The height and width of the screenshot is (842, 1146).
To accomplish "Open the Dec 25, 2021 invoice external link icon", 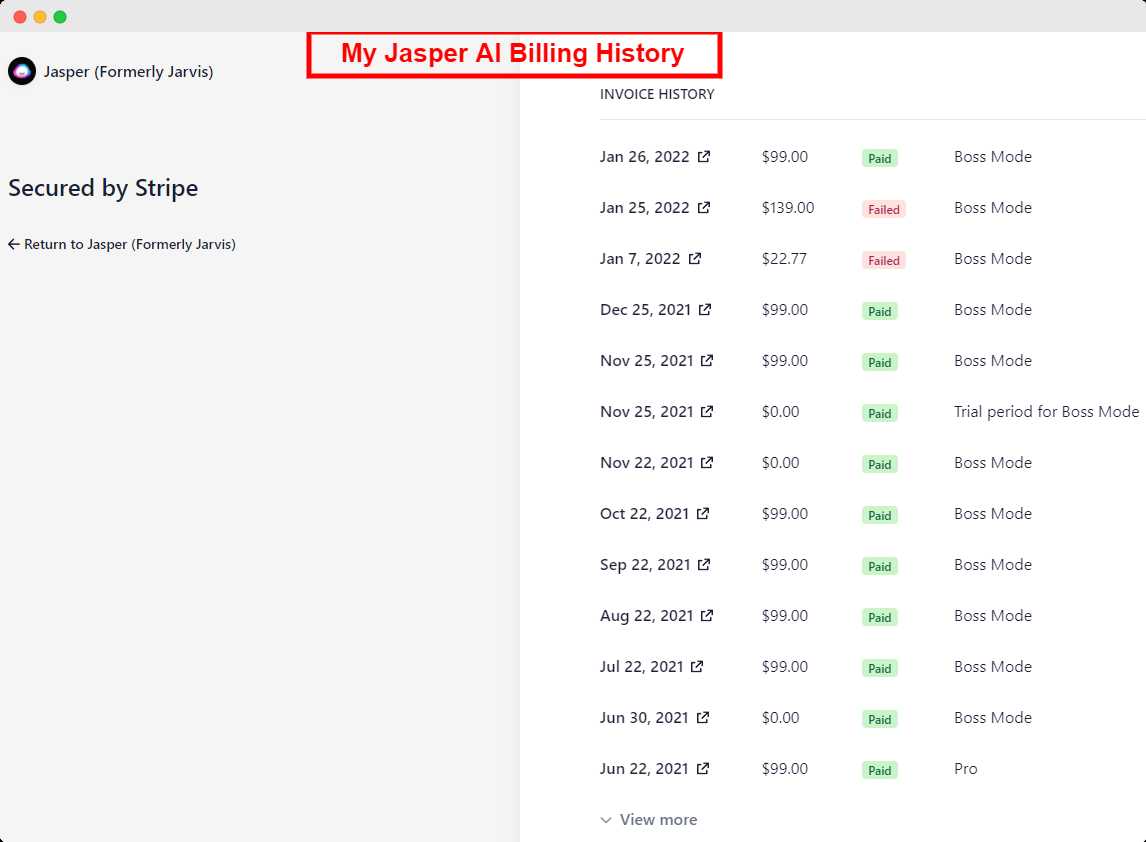I will click(x=705, y=309).
